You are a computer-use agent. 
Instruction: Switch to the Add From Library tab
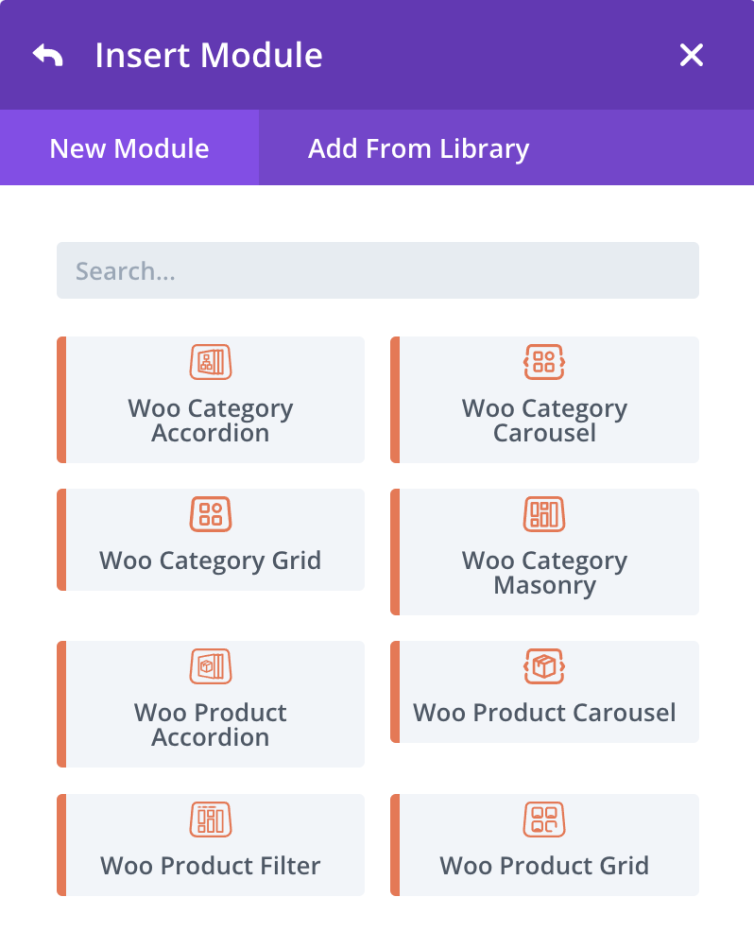point(419,148)
